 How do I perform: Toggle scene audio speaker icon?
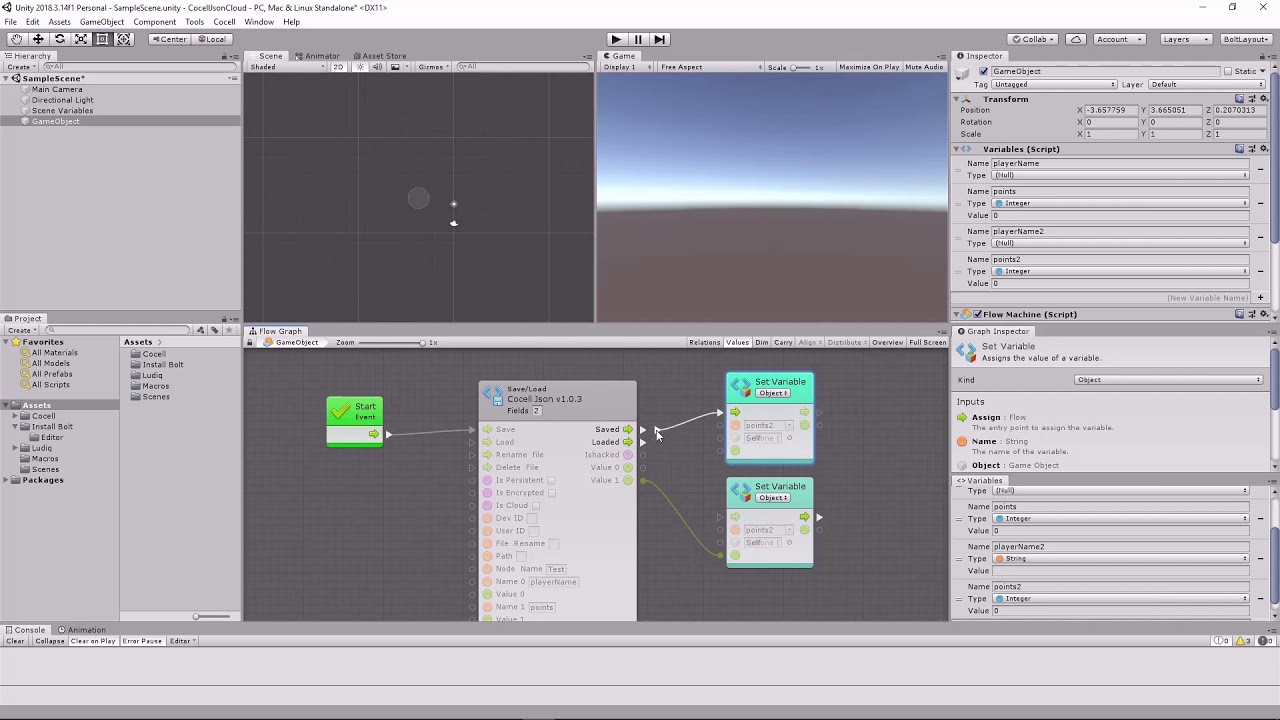pos(378,67)
